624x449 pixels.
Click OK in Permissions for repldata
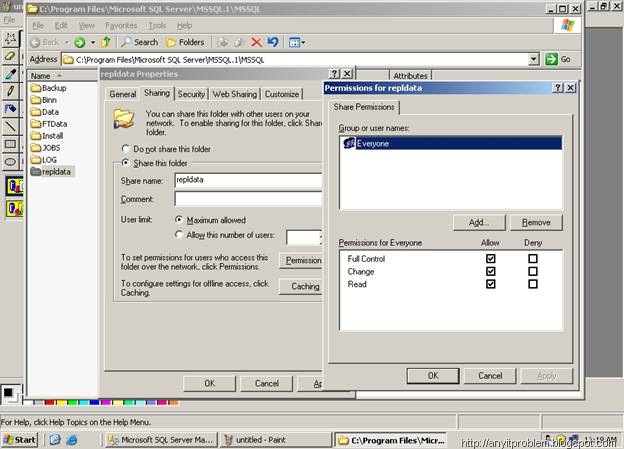[433, 375]
